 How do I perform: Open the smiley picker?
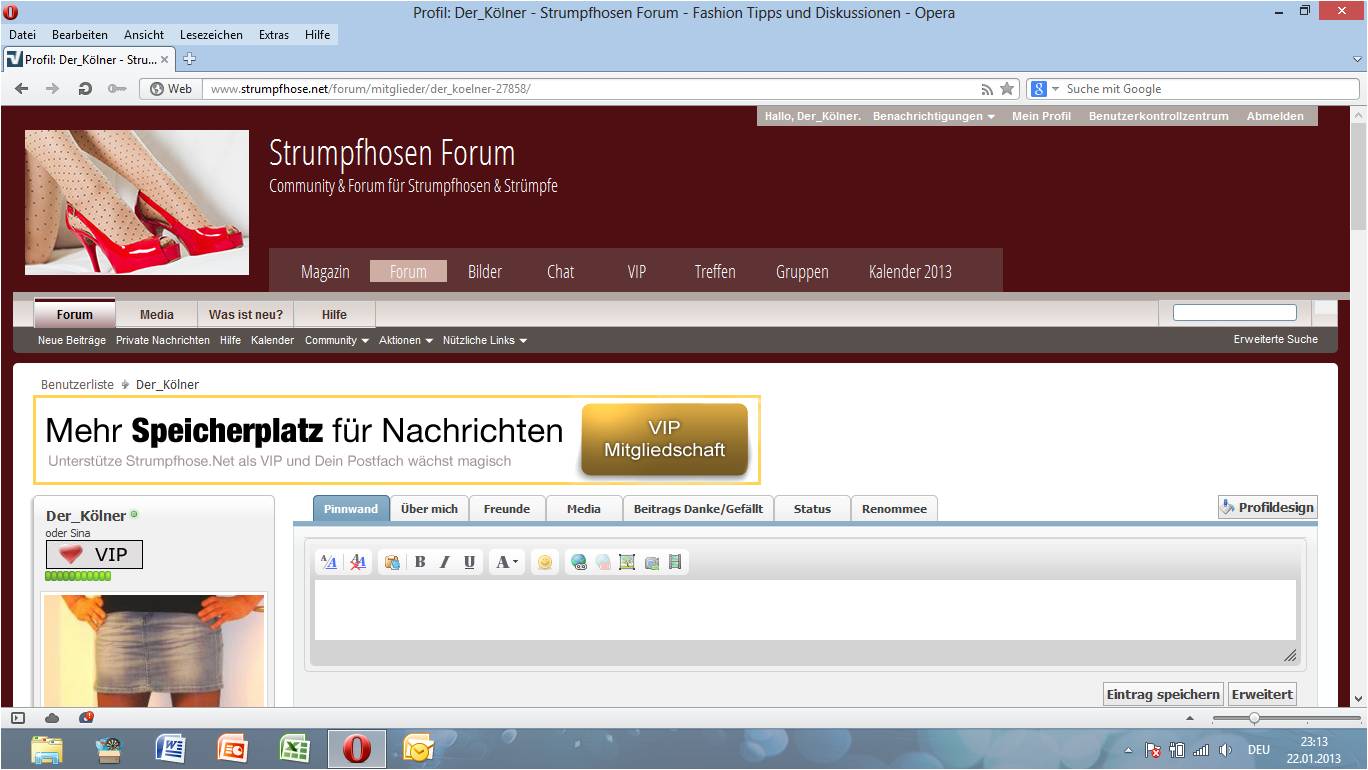[544, 562]
